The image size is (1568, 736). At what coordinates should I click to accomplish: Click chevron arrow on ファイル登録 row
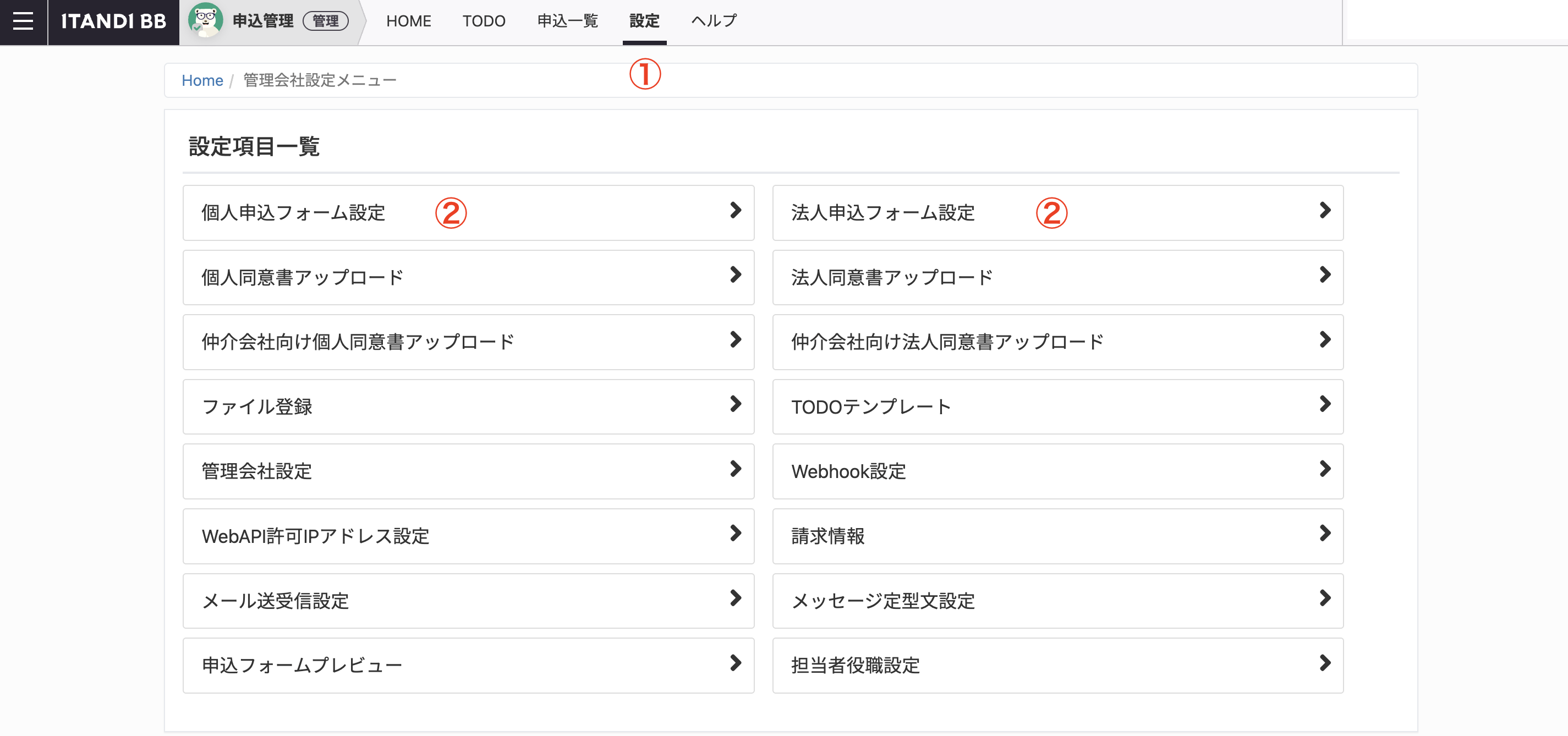click(x=735, y=404)
